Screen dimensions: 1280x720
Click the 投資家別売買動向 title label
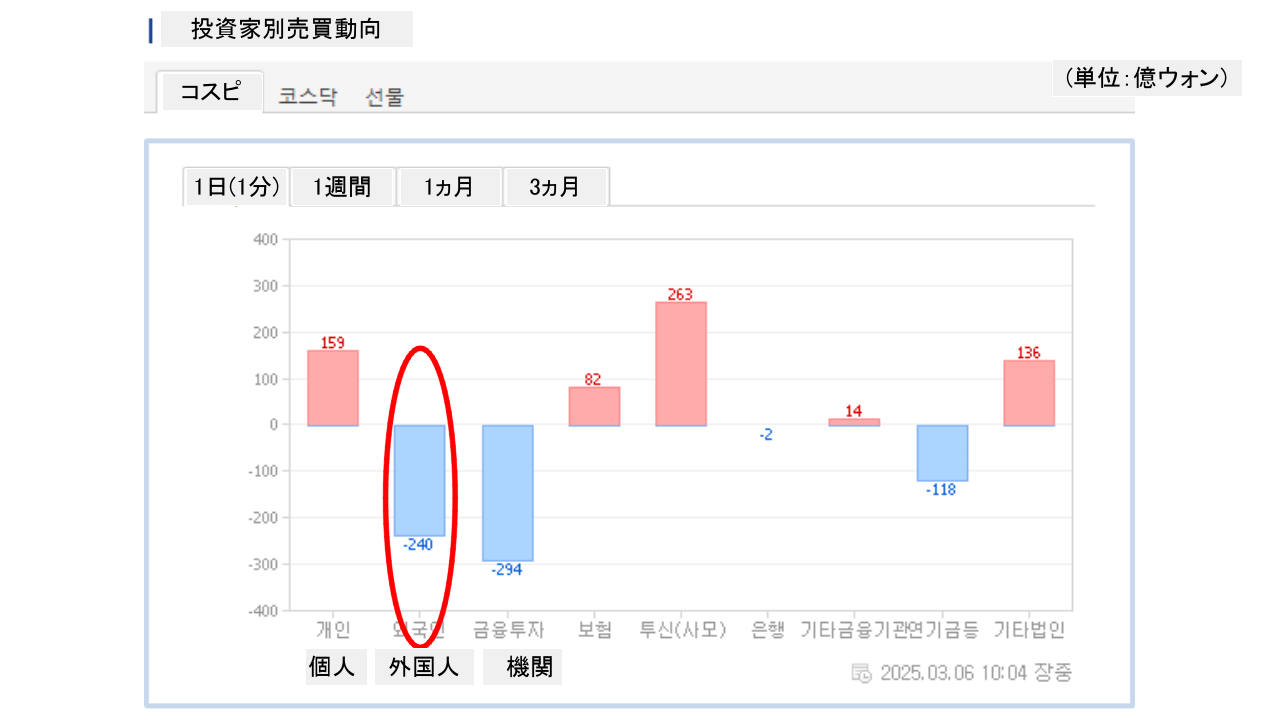(286, 29)
